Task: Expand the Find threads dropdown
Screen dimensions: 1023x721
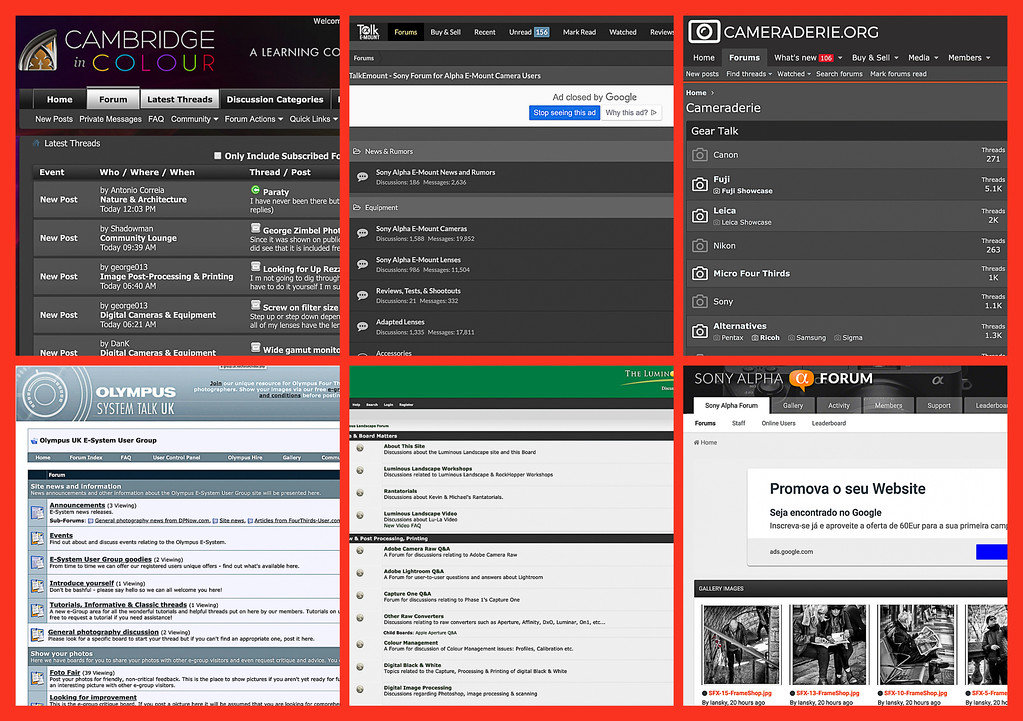Action: click(x=770, y=74)
